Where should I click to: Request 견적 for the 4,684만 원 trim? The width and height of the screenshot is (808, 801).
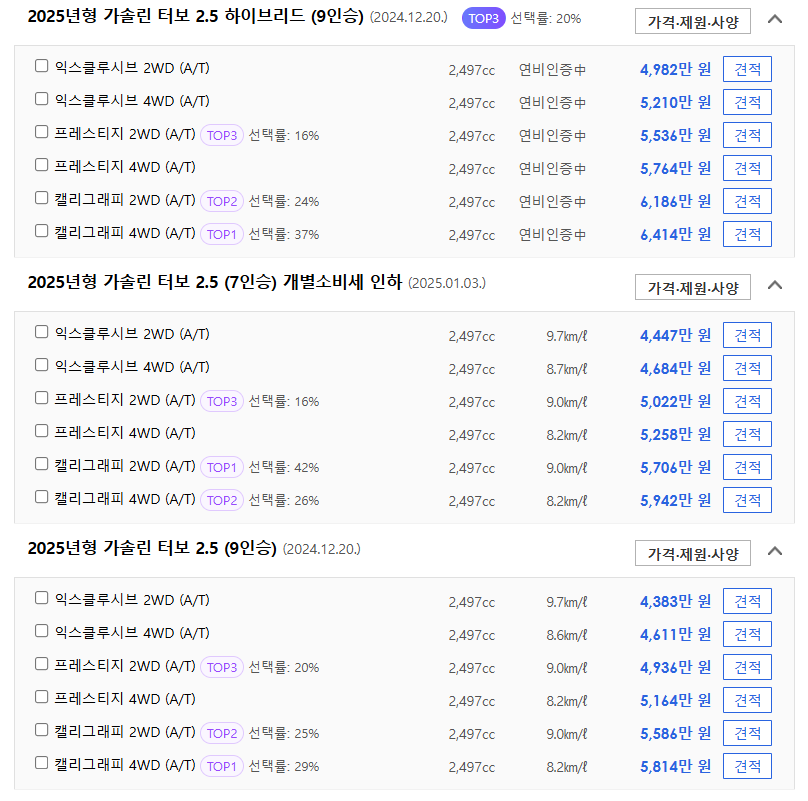[x=747, y=368]
